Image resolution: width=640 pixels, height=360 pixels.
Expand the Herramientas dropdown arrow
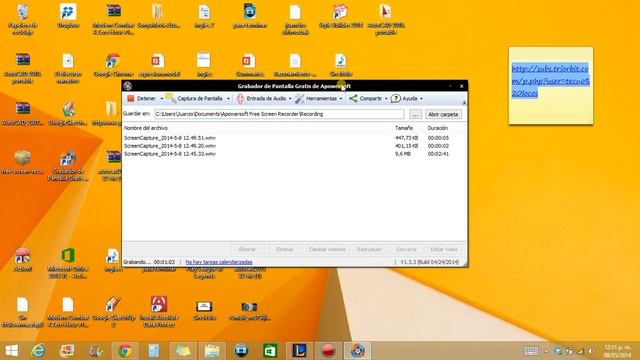341,99
